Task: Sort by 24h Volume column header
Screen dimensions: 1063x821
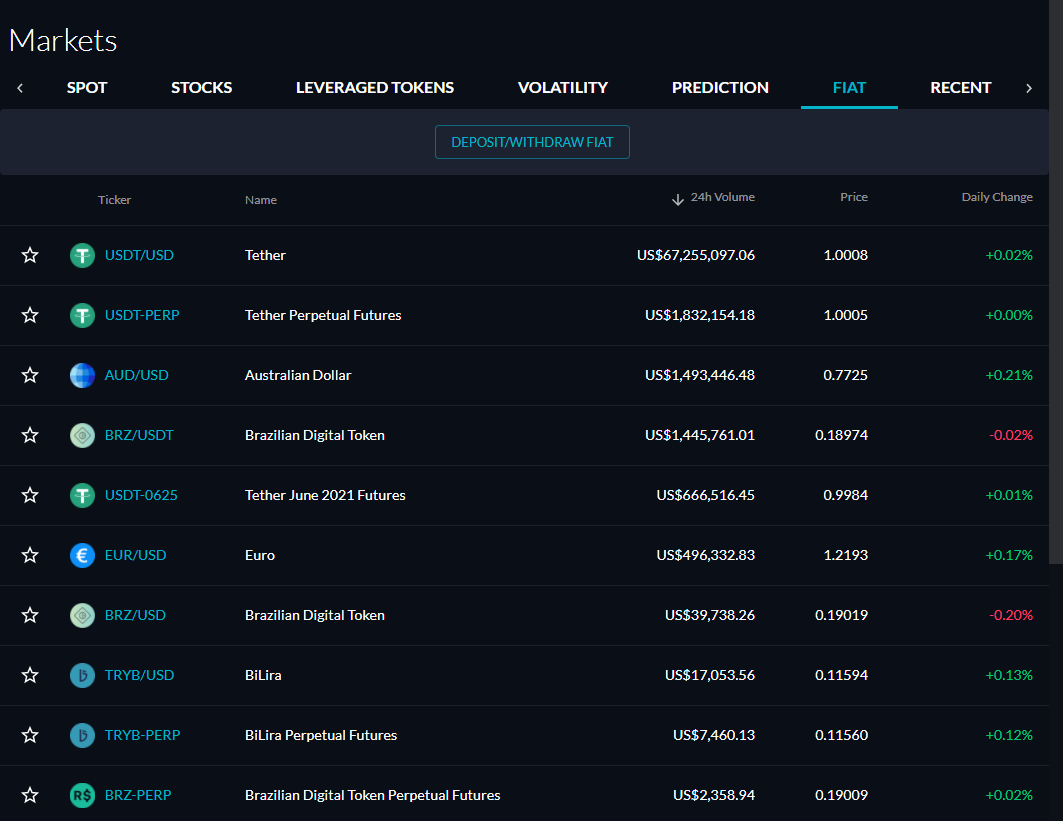Action: pyautogui.click(x=721, y=197)
